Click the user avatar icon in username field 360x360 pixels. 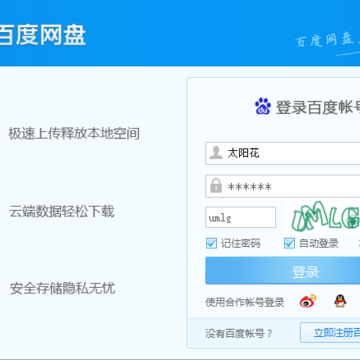pos(216,153)
